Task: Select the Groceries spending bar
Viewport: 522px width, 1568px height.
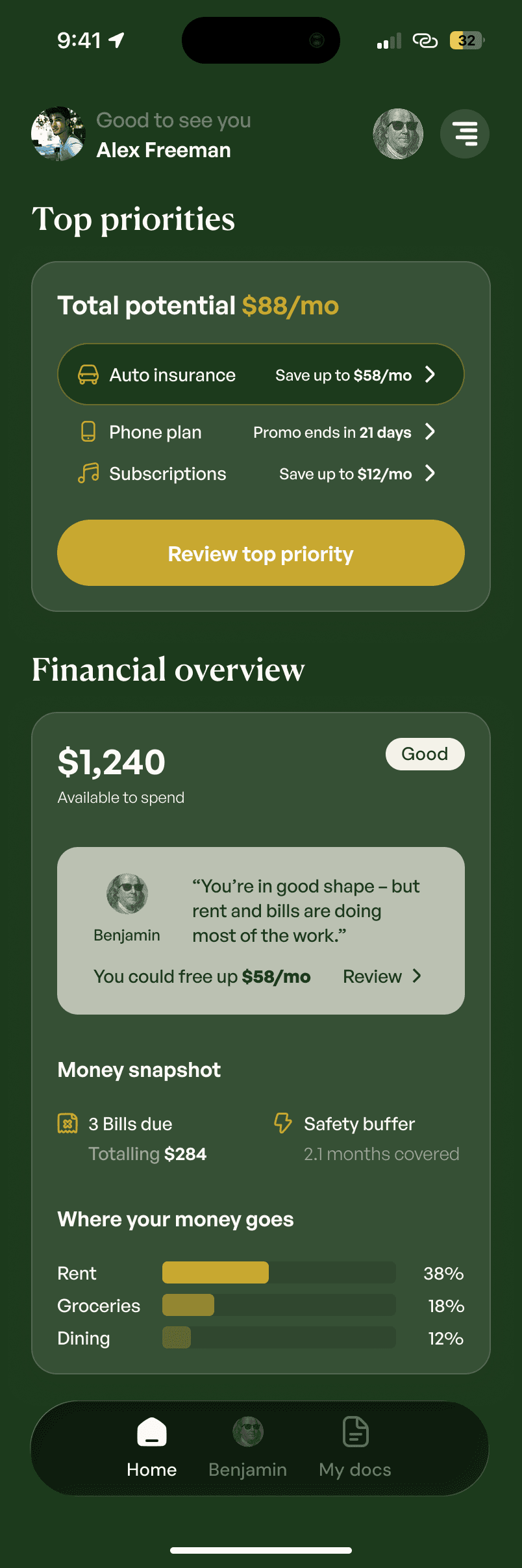Action: point(279,1305)
